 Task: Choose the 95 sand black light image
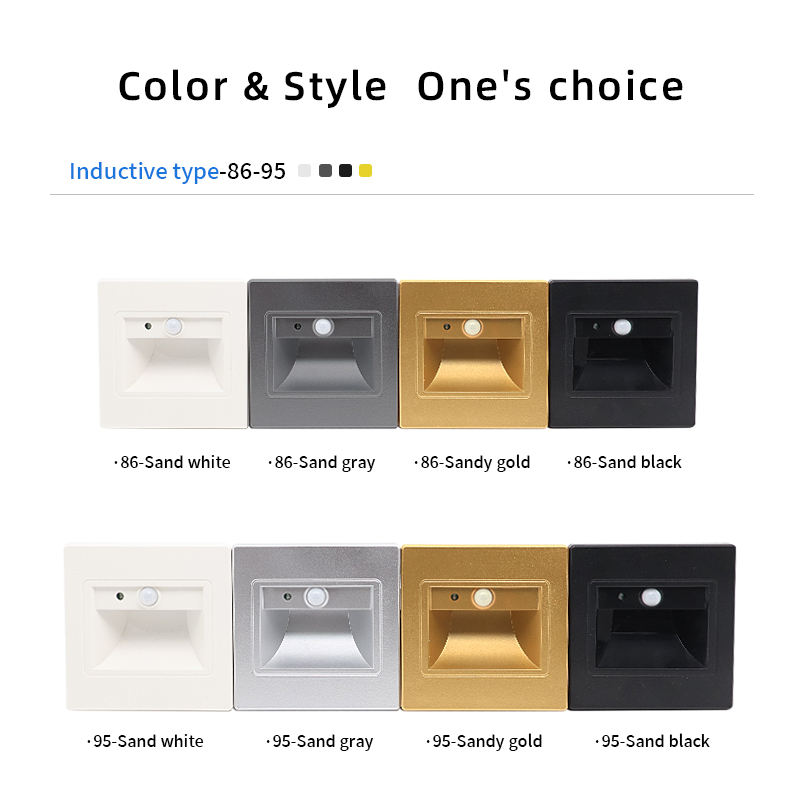click(x=652, y=627)
